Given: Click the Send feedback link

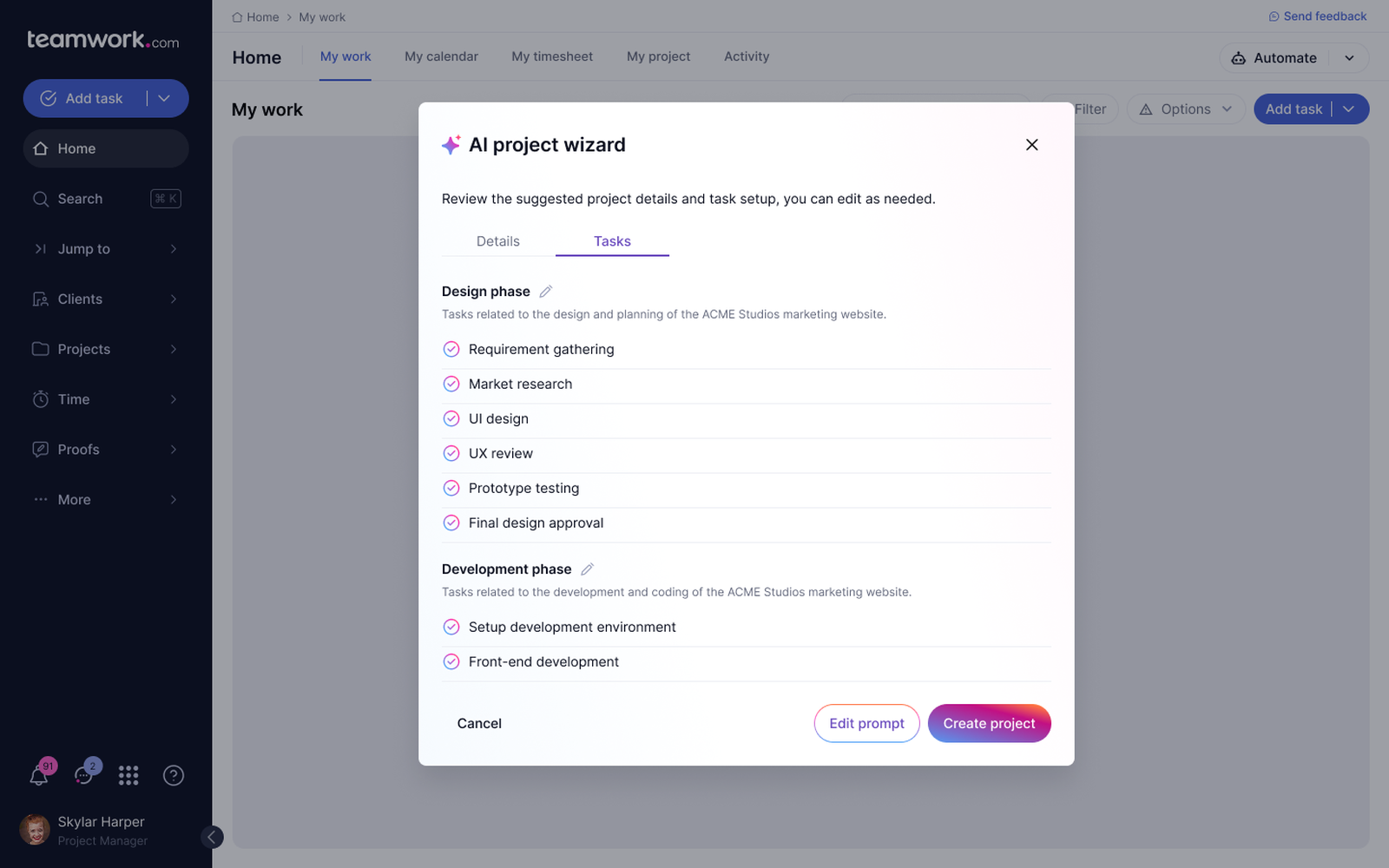Looking at the screenshot, I should tap(1317, 16).
